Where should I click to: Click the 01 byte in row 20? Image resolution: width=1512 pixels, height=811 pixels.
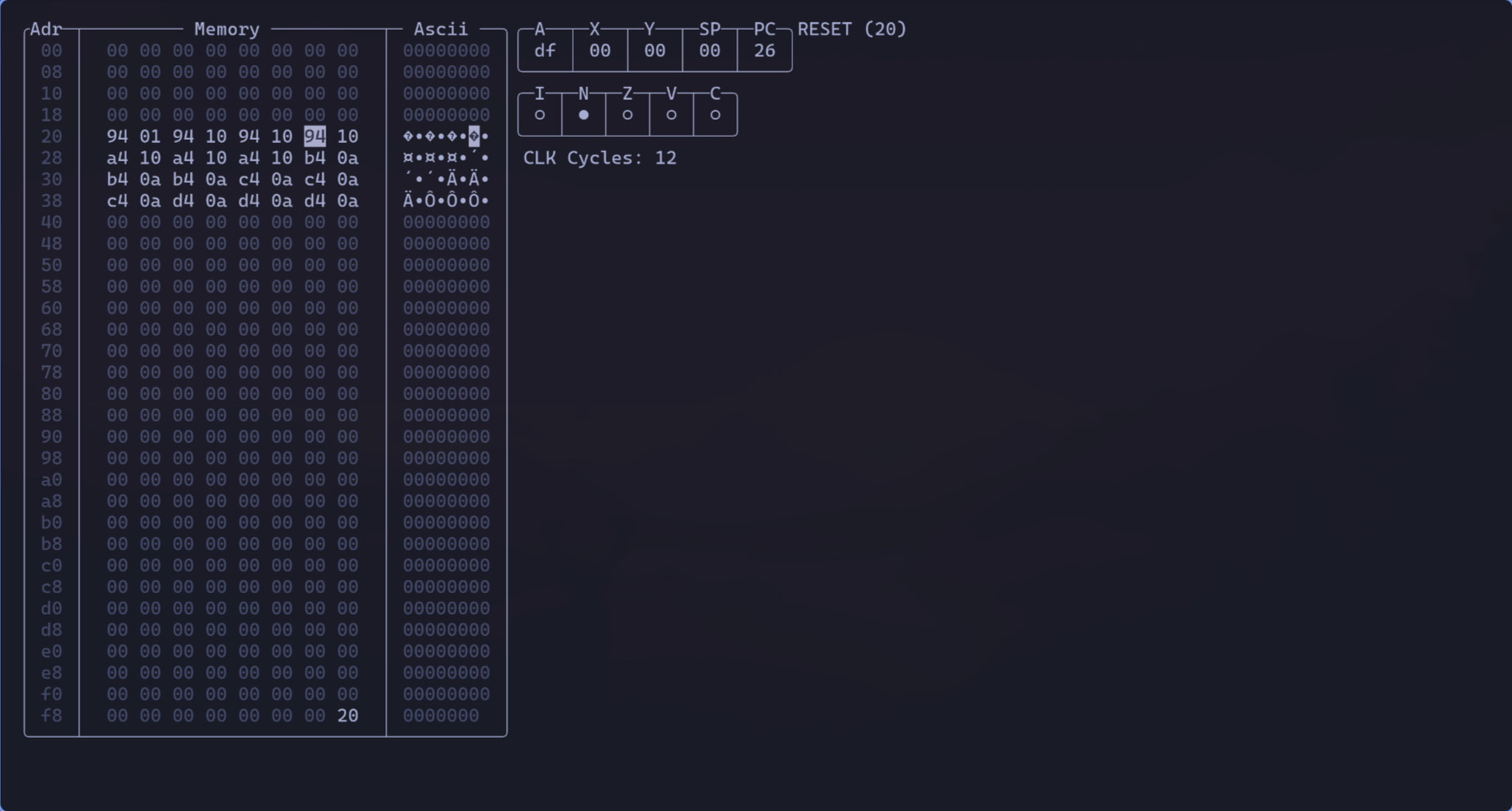coord(150,136)
